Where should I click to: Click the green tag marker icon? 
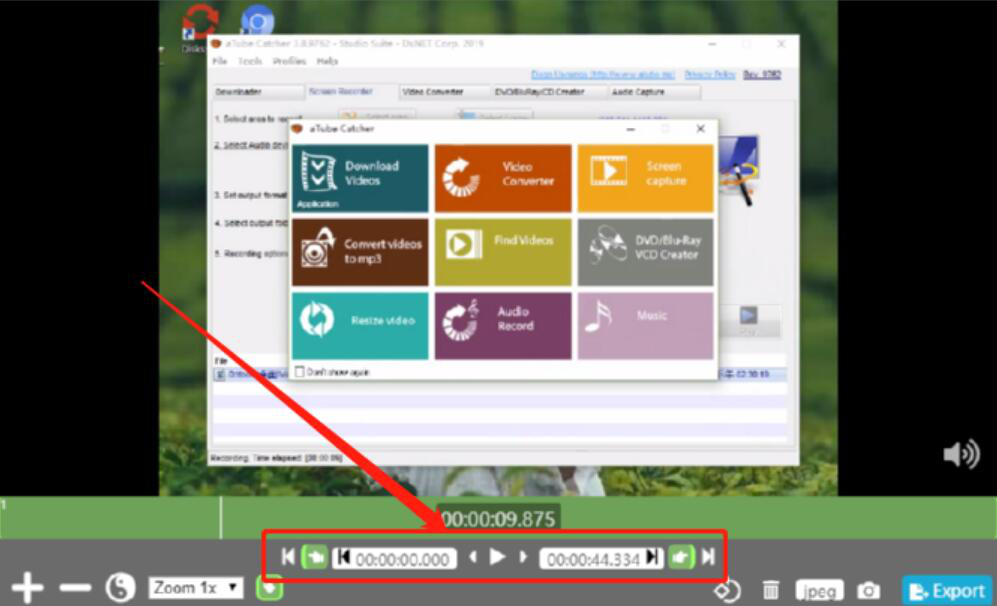tap(270, 588)
